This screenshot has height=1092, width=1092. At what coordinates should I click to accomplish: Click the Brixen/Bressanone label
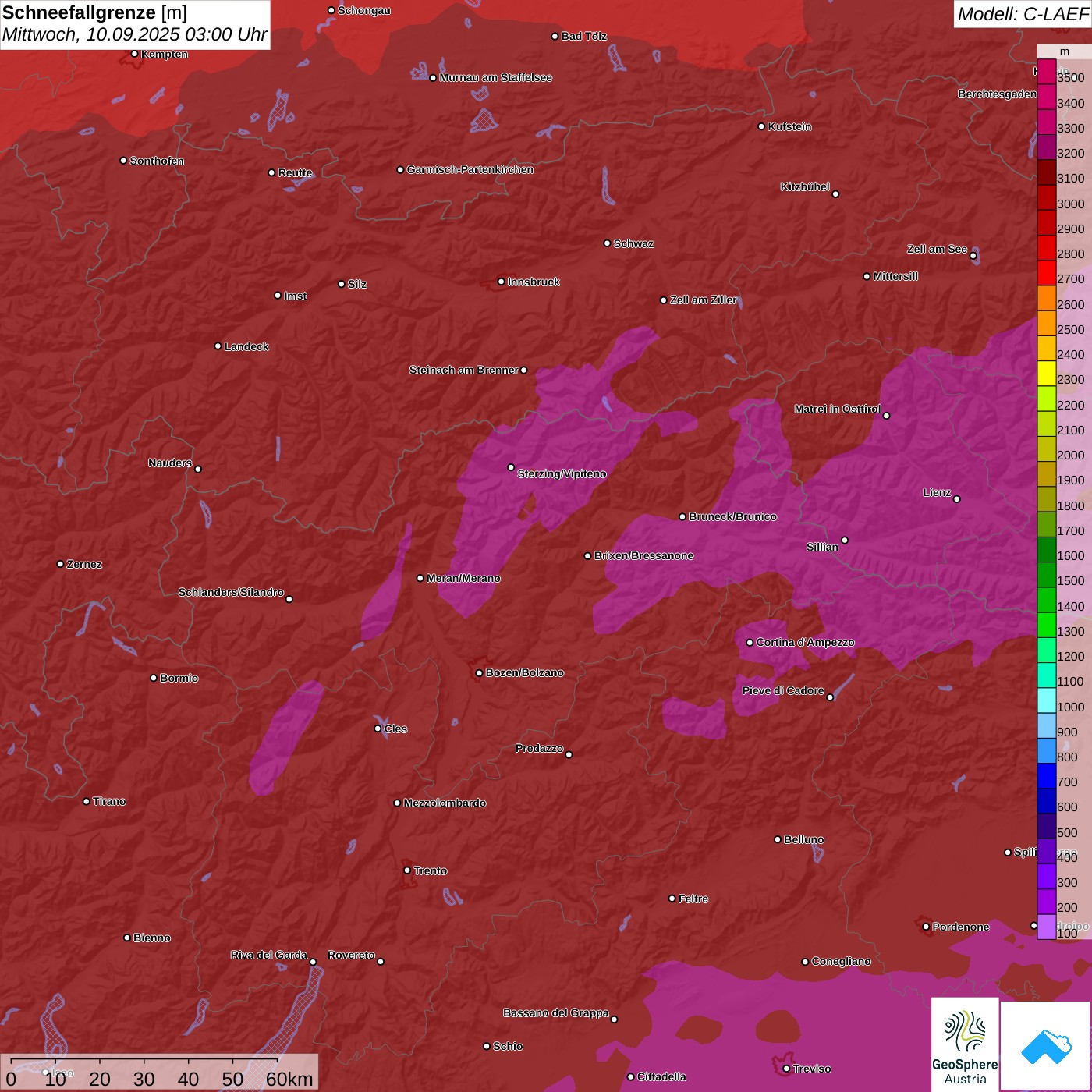click(643, 555)
